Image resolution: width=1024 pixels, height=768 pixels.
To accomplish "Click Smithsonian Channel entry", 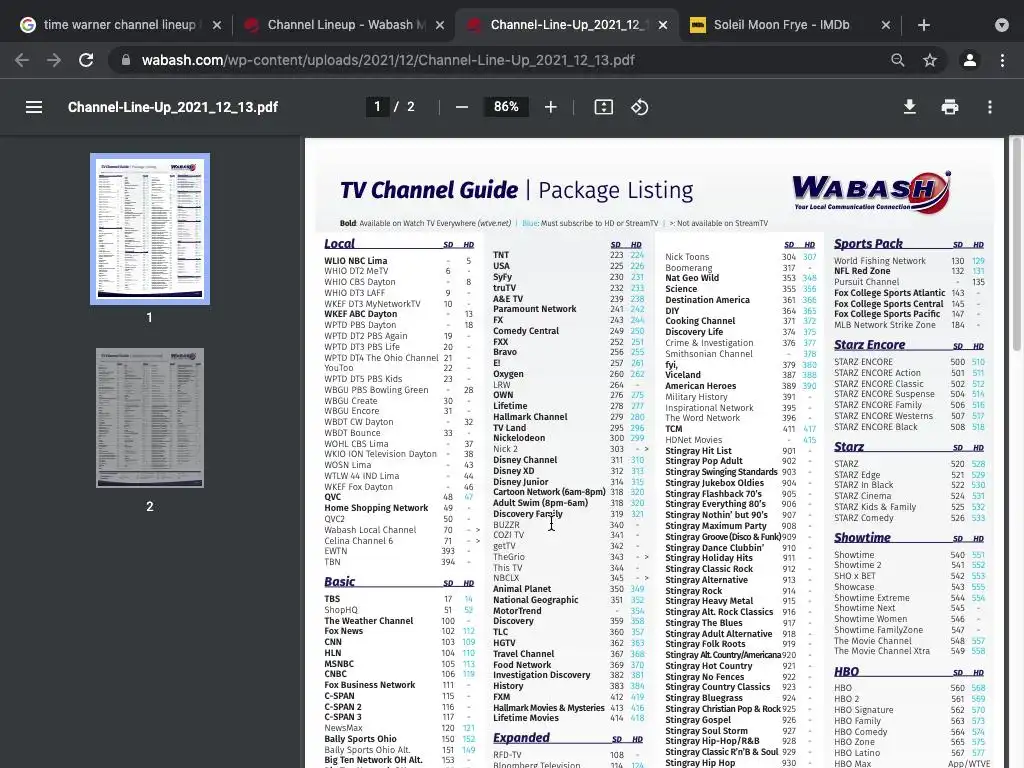I will click(x=709, y=354).
